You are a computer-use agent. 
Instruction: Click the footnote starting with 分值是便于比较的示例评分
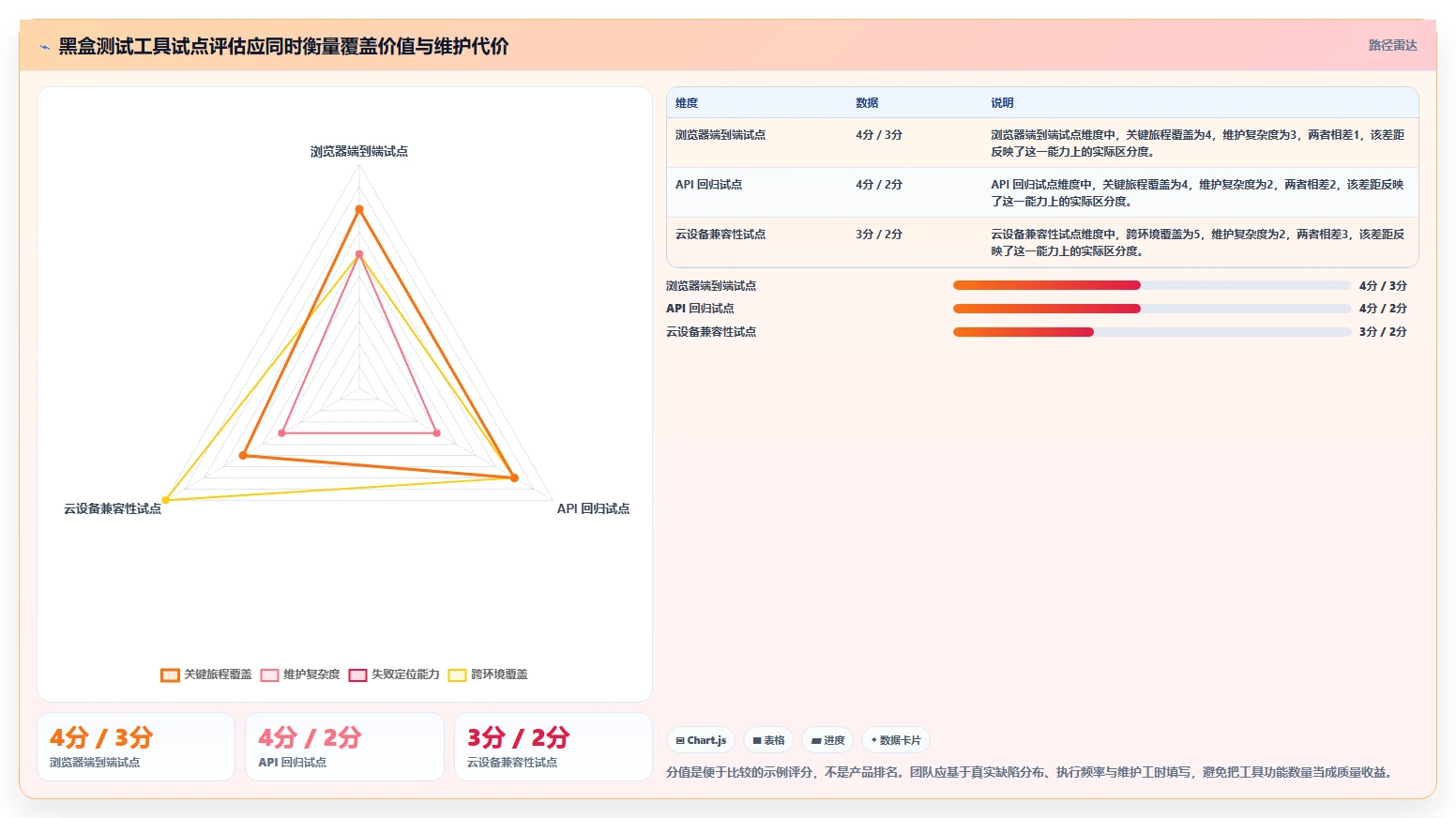[x=1031, y=772]
